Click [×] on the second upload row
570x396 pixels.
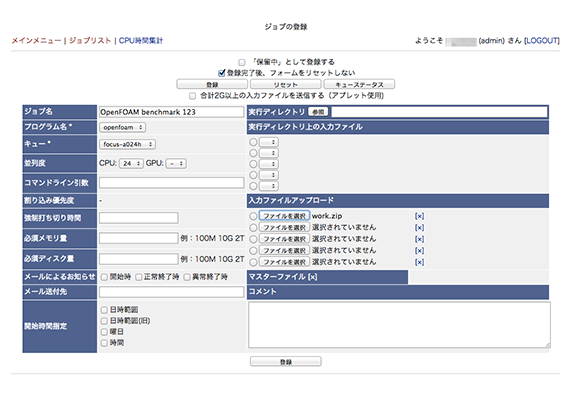pos(419,228)
